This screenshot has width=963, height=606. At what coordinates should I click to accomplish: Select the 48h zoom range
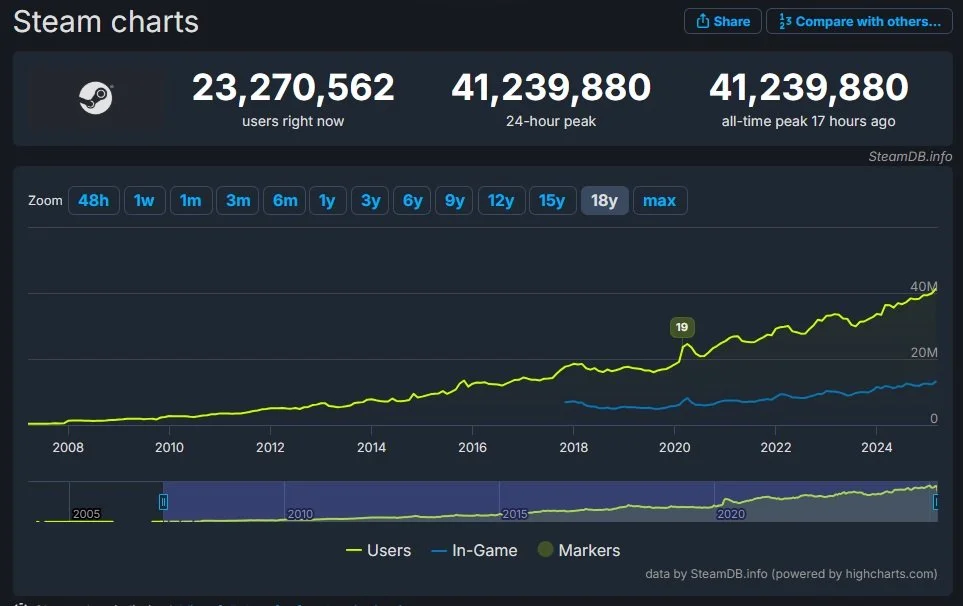[93, 201]
